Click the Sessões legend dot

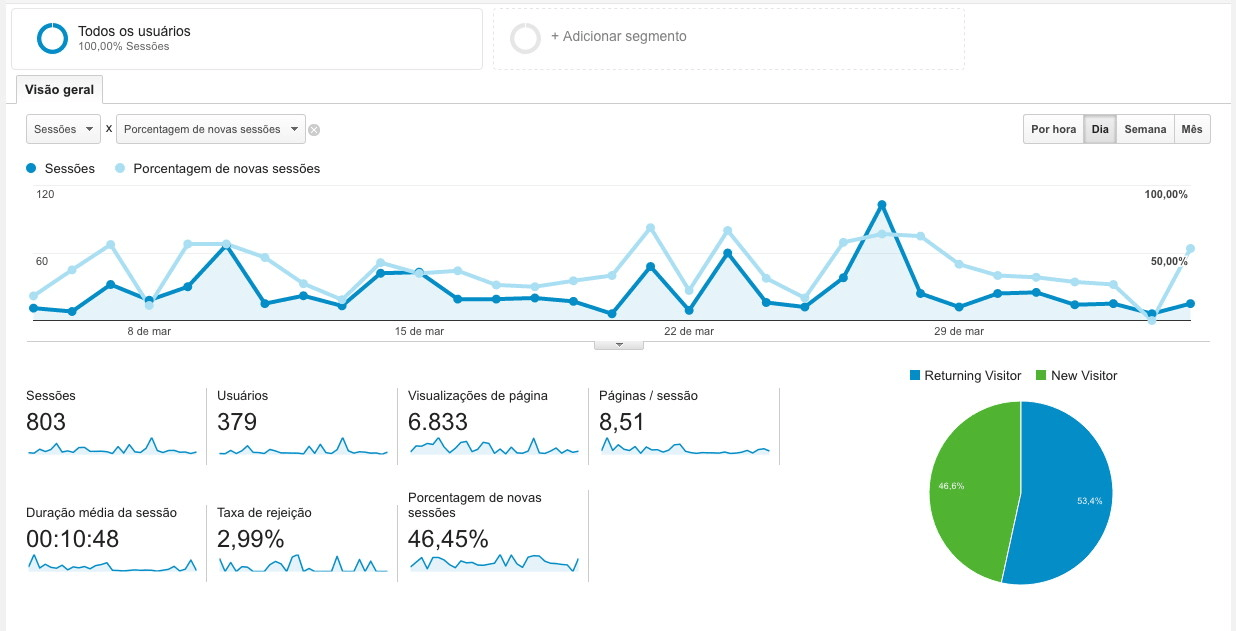pos(32,169)
